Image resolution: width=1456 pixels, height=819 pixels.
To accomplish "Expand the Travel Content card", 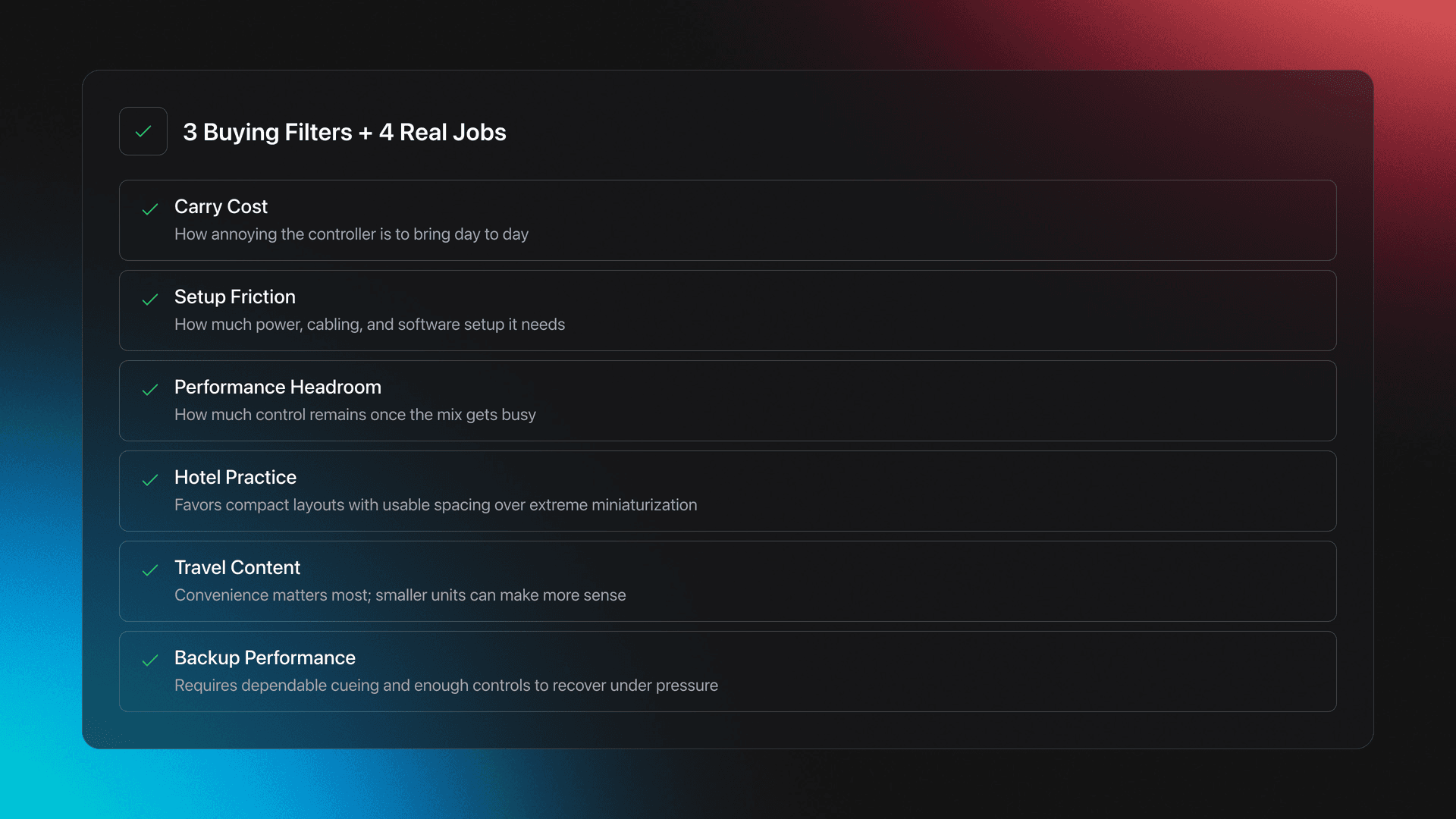I will click(728, 581).
